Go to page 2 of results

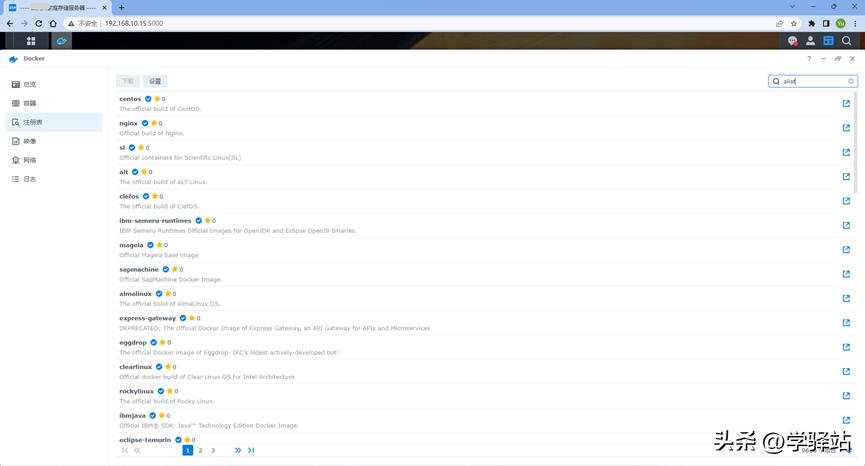coord(200,451)
